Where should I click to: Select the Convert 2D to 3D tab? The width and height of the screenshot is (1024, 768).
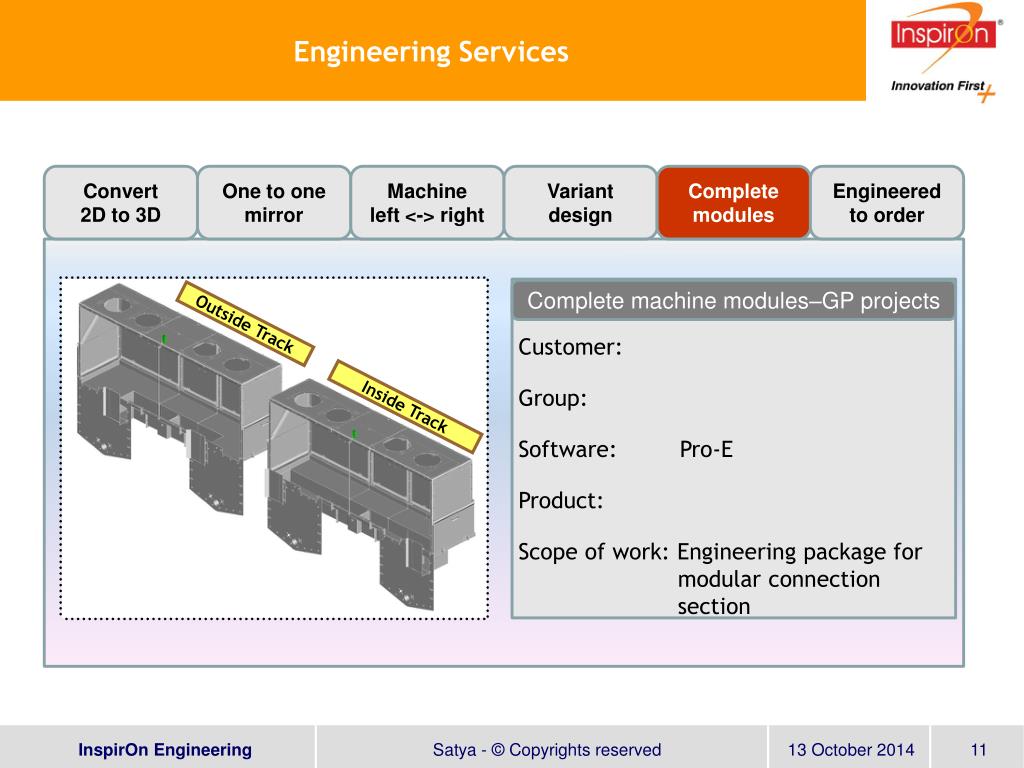(121, 202)
